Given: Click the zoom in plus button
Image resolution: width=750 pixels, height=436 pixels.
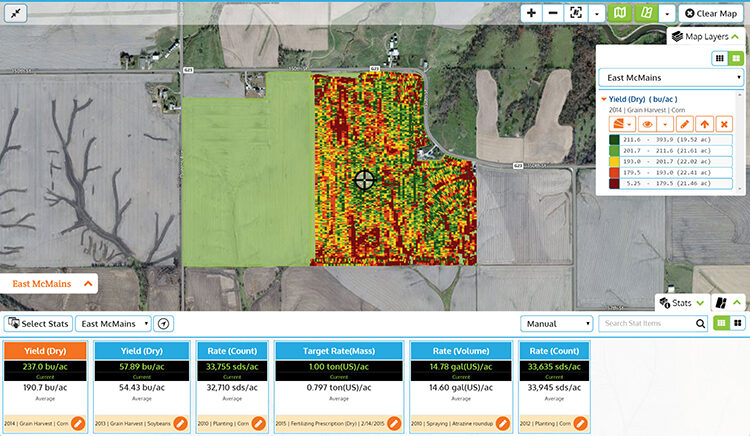Looking at the screenshot, I should (x=531, y=14).
